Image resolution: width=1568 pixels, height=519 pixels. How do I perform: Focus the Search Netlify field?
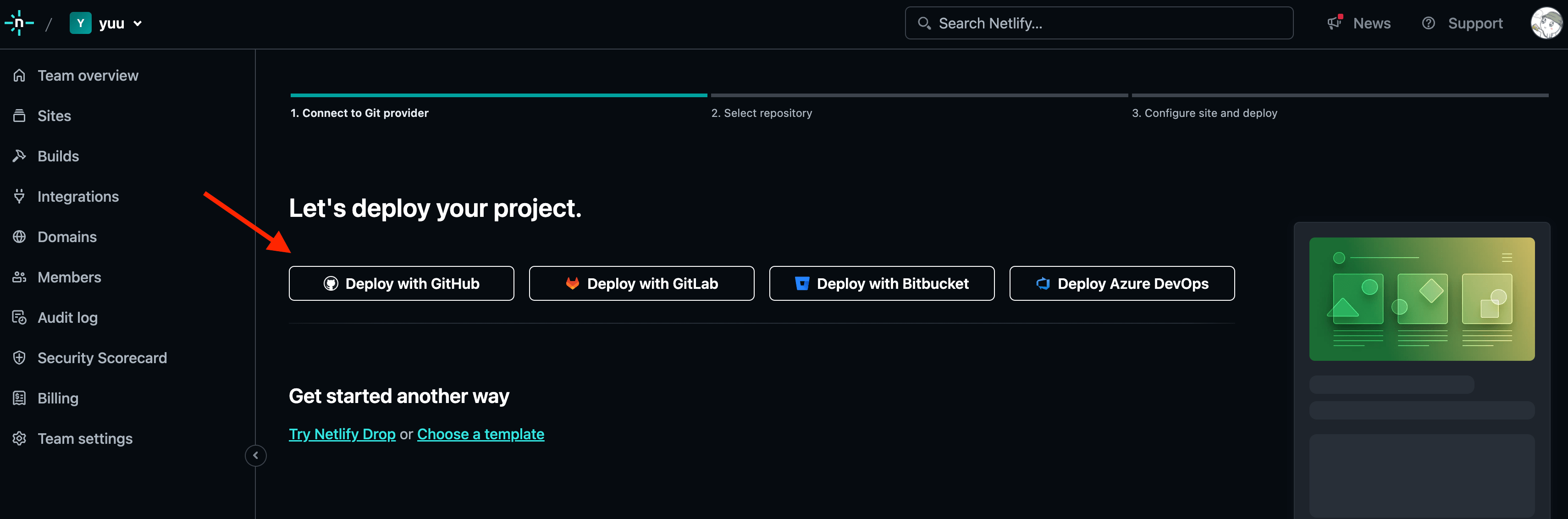point(1099,23)
